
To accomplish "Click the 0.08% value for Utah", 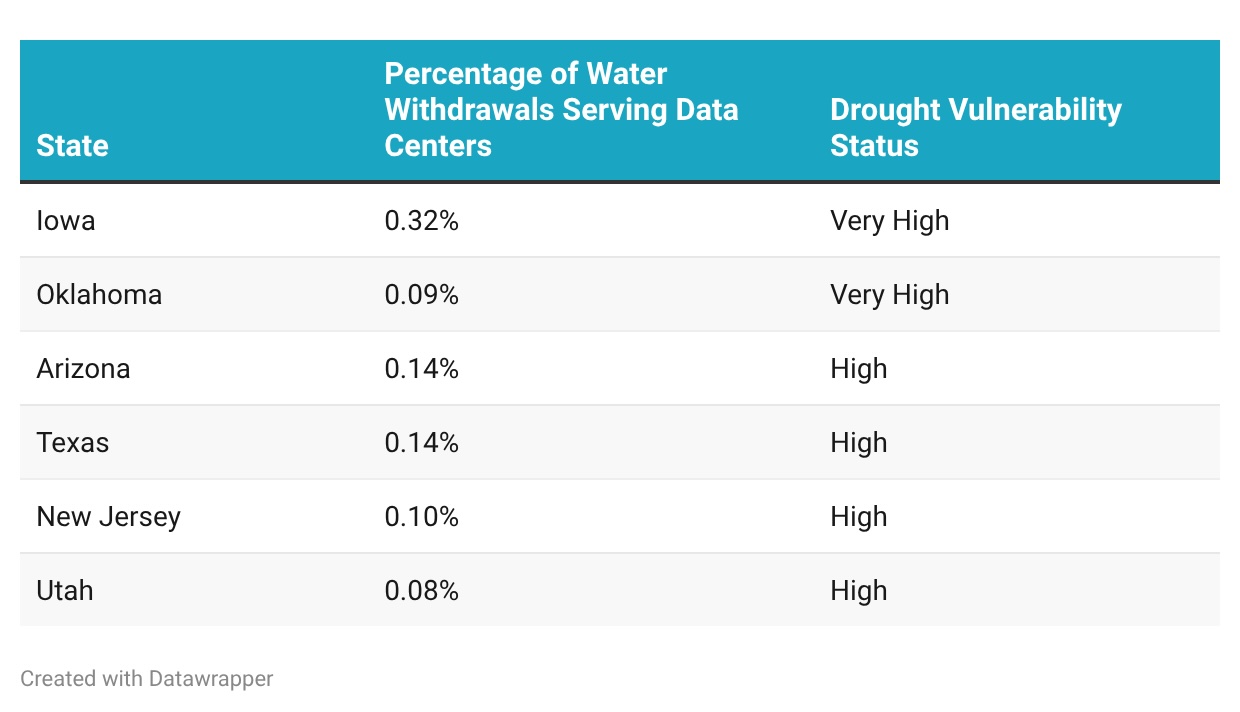I will (421, 590).
